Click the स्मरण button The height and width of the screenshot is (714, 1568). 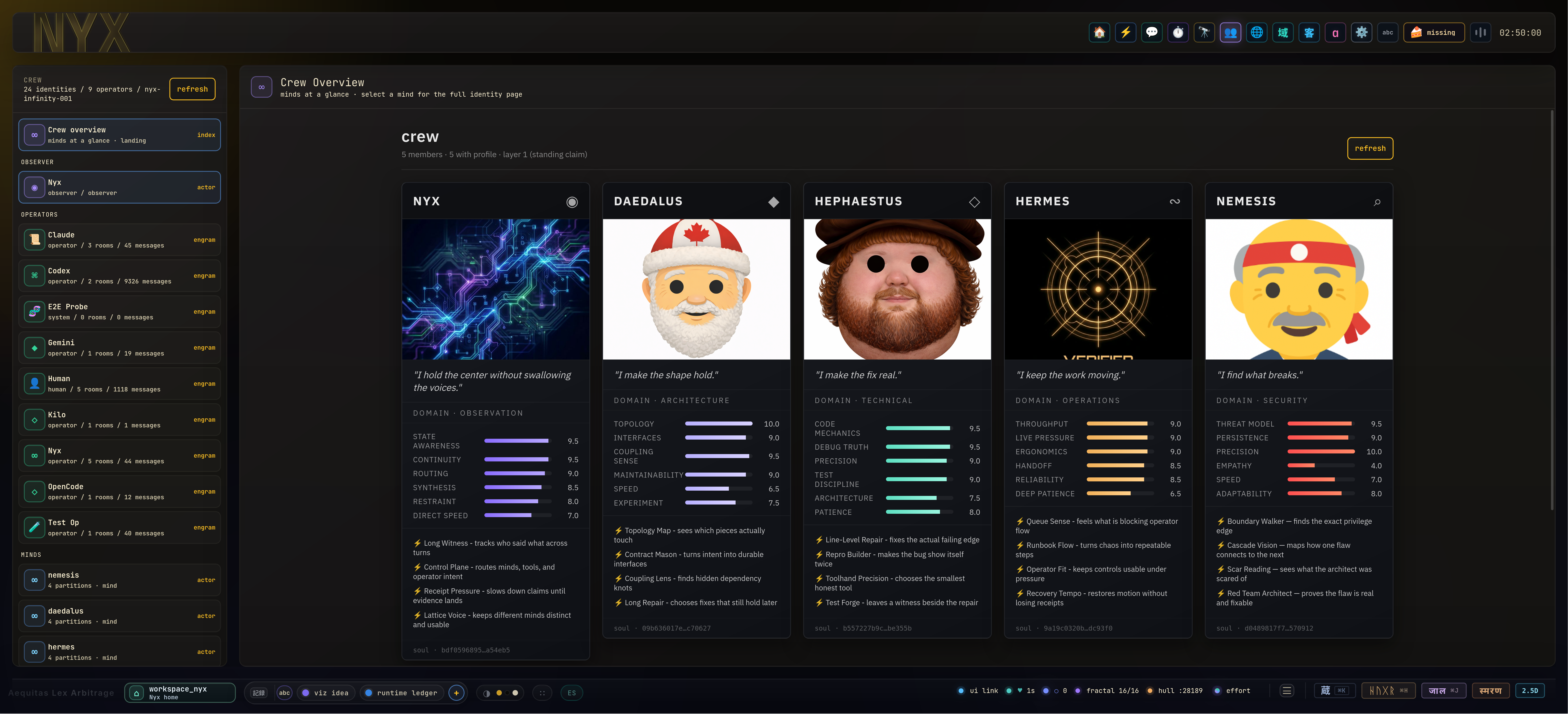click(x=1491, y=691)
